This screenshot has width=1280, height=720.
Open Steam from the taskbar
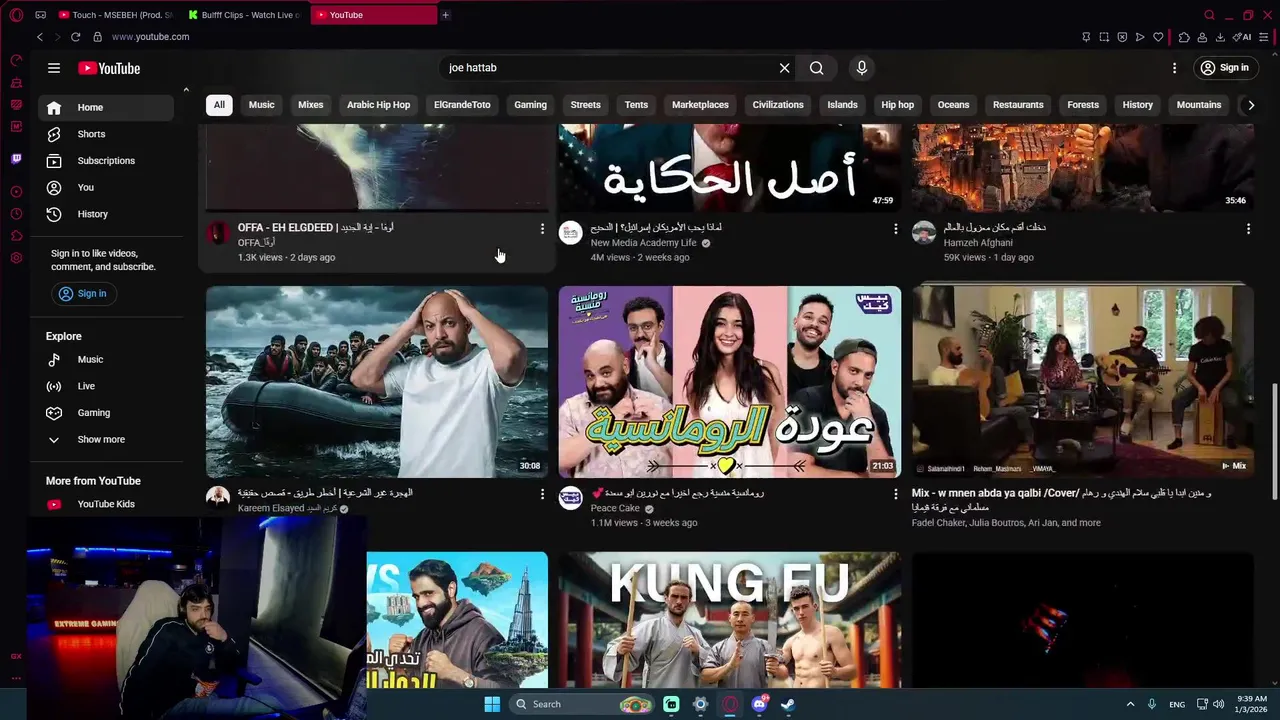(788, 704)
